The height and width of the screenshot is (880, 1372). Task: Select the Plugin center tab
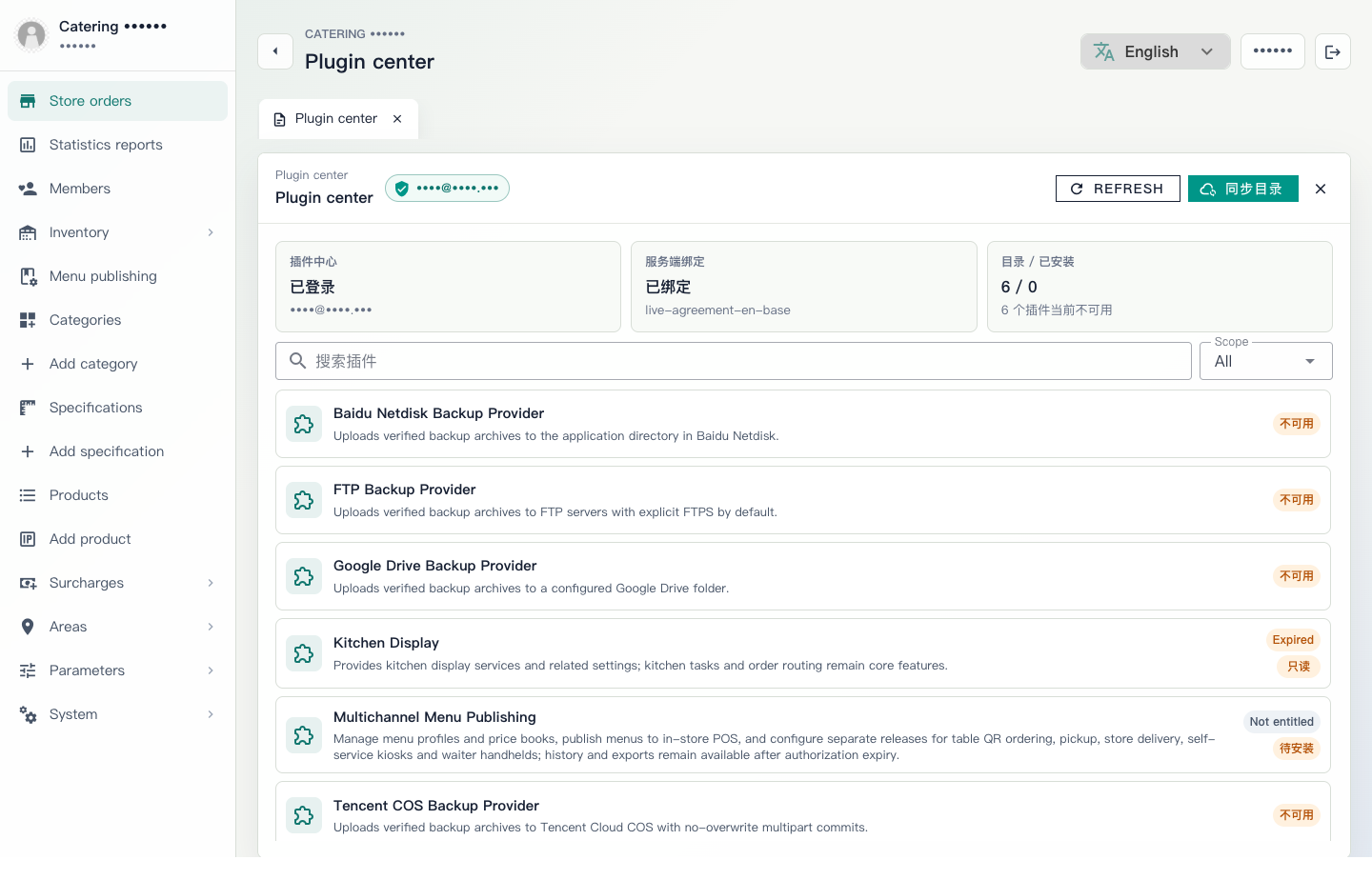pyautogui.click(x=336, y=119)
